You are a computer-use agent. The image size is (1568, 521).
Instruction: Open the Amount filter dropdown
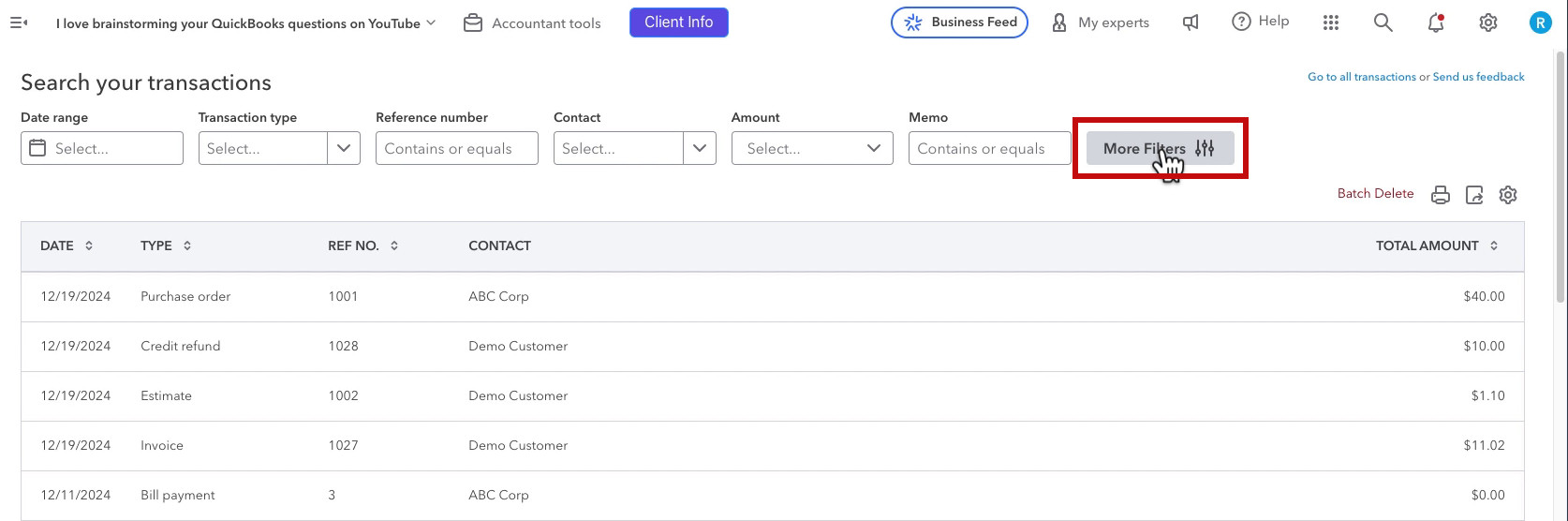(812, 148)
